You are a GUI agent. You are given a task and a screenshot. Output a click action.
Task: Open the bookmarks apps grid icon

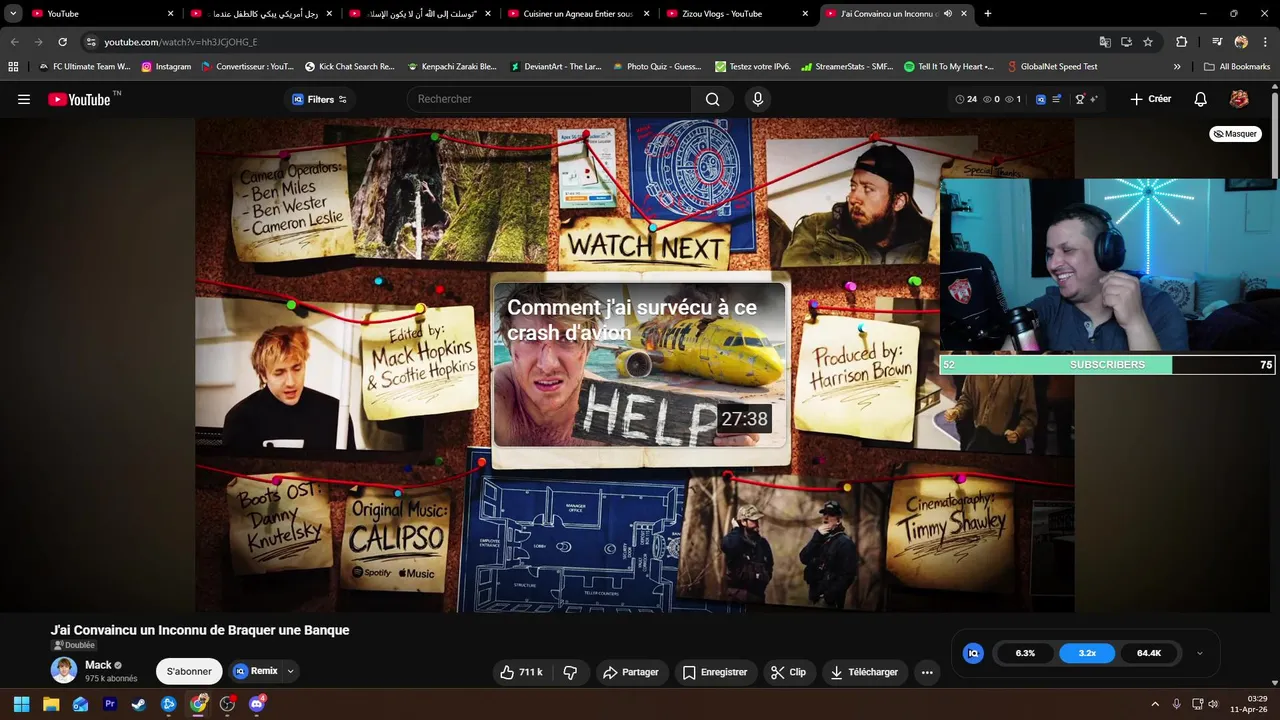tap(13, 67)
